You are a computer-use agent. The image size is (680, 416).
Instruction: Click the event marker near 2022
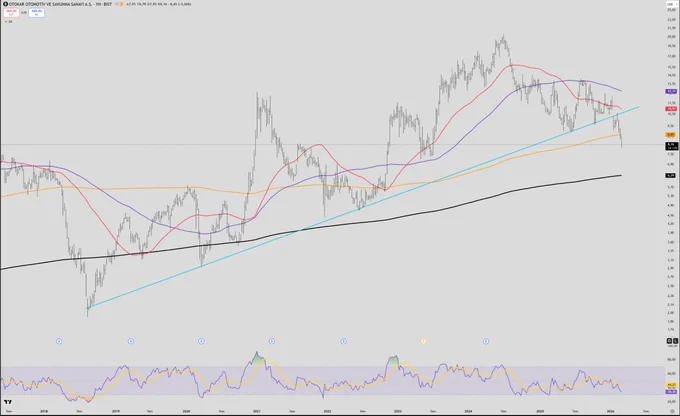(x=343, y=341)
